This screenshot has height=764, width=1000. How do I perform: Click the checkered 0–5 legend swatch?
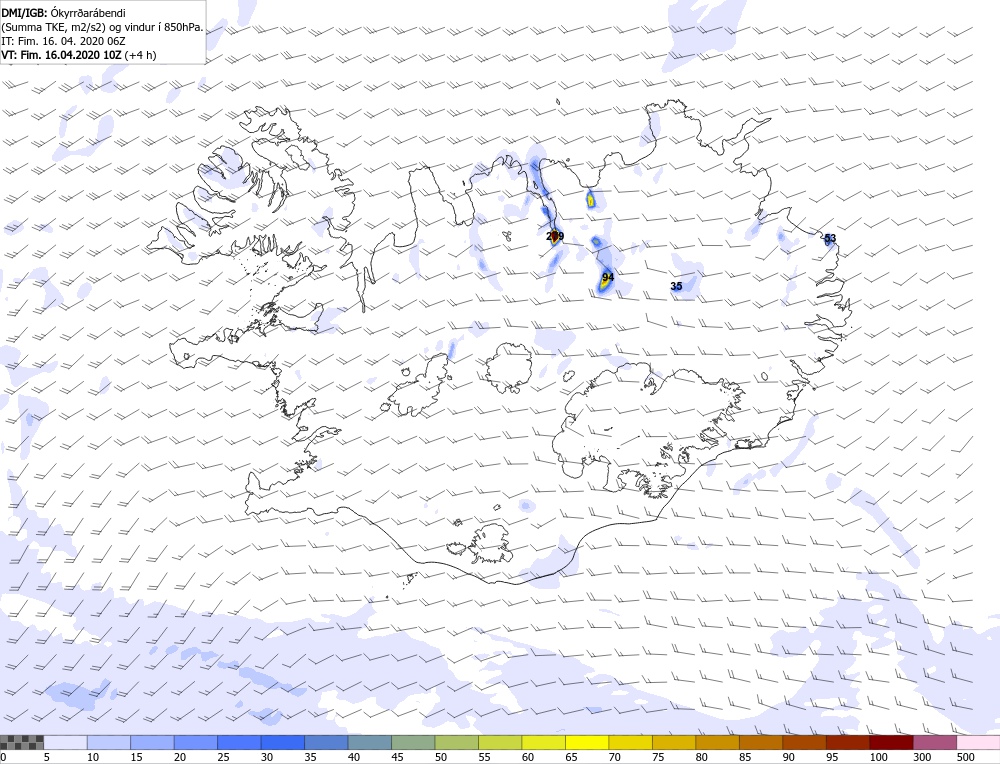pyautogui.click(x=22, y=742)
